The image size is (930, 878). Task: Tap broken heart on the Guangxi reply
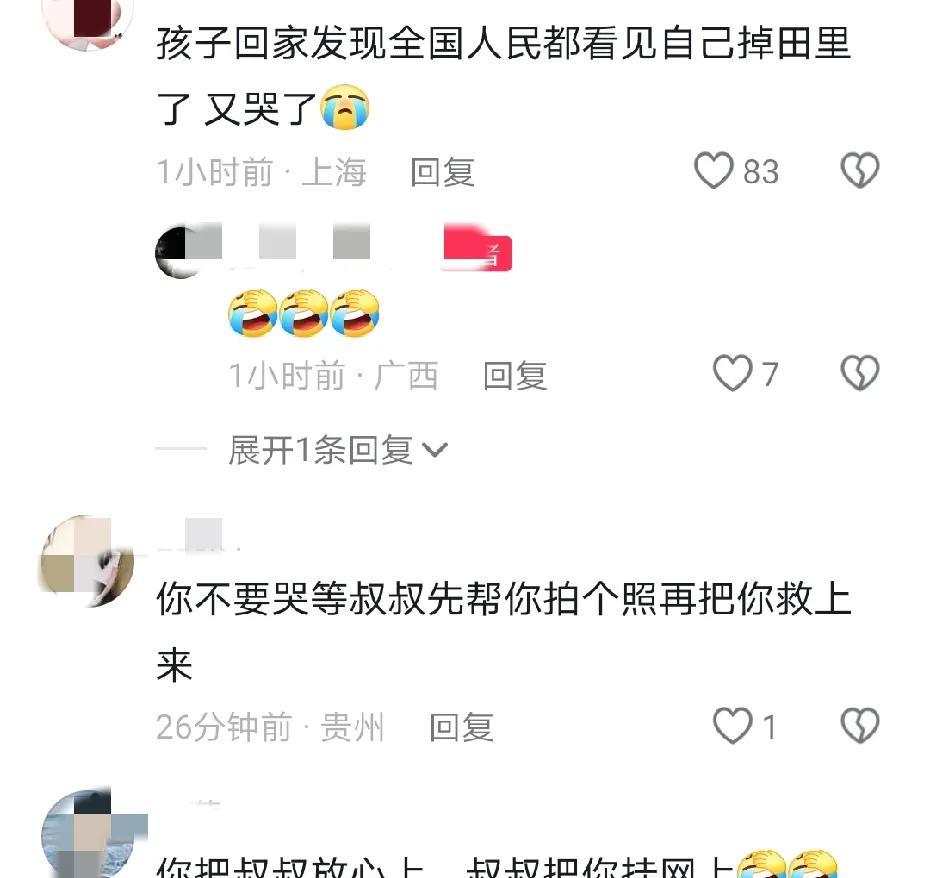(x=859, y=373)
